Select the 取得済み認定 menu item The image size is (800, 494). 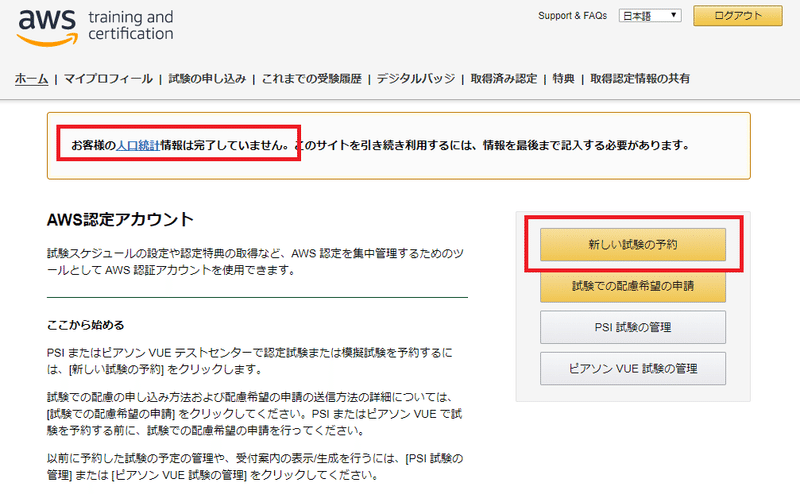504,79
